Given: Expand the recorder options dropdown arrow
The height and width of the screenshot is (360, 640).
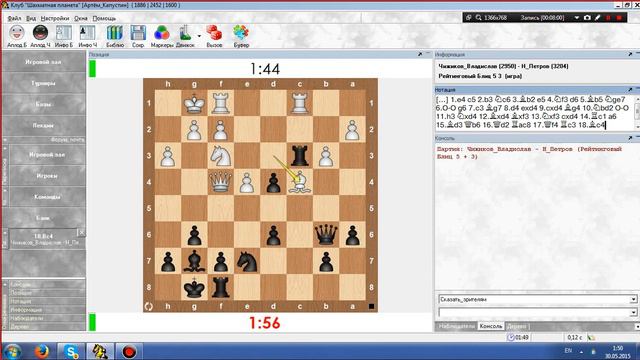Looking at the screenshot, I should point(577,18).
